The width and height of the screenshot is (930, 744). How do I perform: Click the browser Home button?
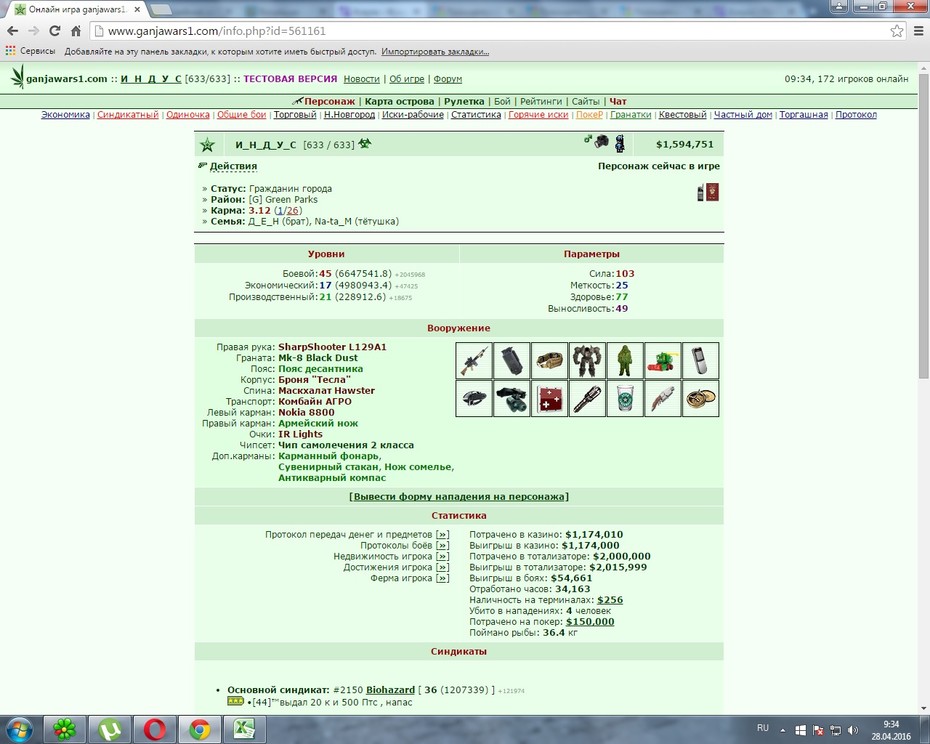click(76, 31)
